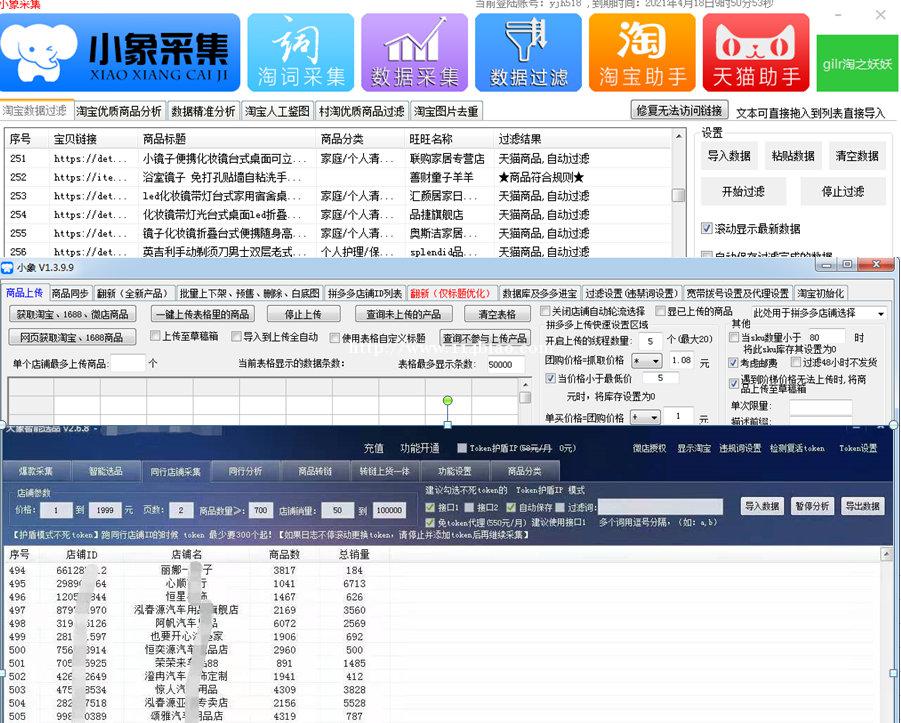901x723 pixels.
Task: Enable 滚动显示最新数据 checkbox
Action: (x=707, y=229)
